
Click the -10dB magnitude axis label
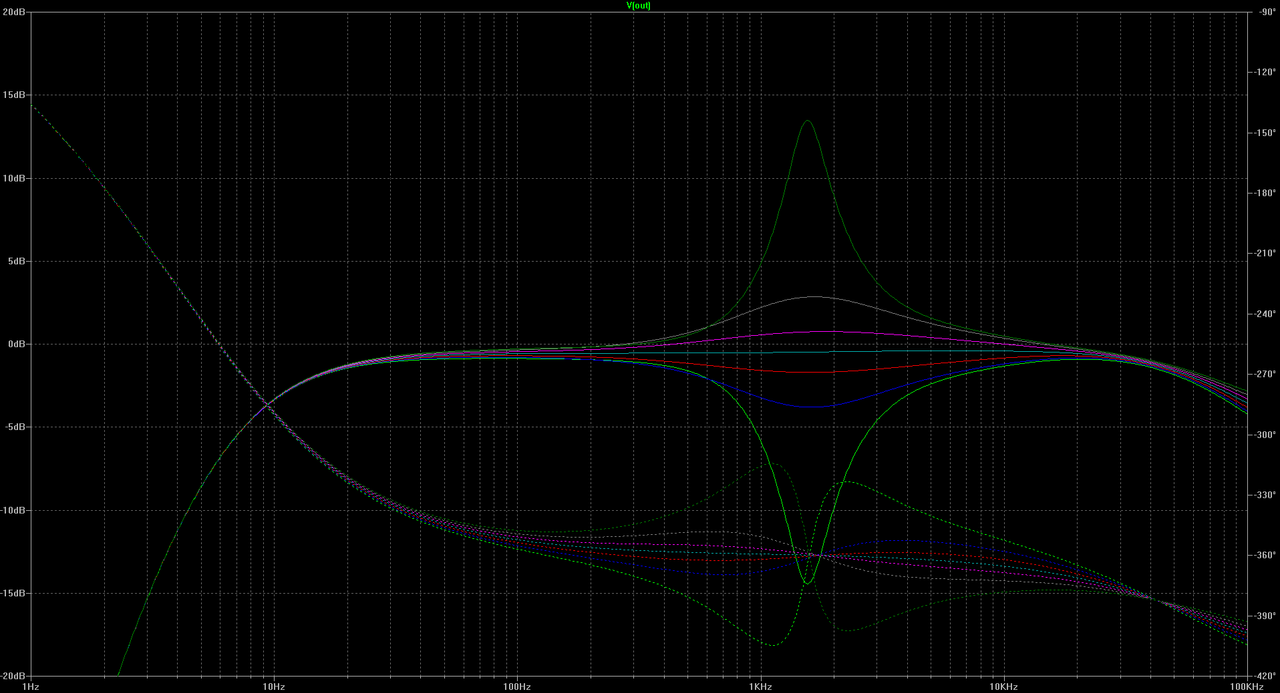tap(13, 510)
